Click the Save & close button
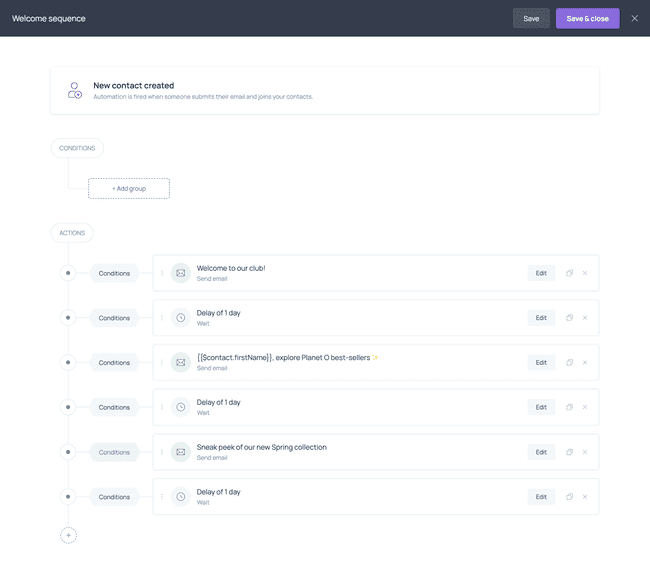 [x=587, y=19]
